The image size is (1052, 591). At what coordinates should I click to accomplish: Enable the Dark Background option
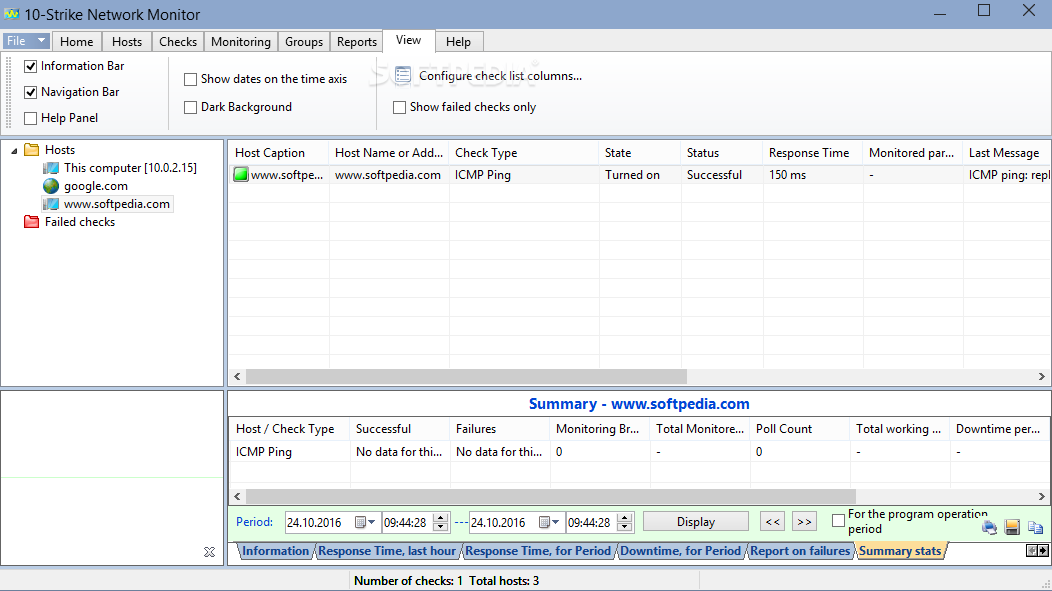coord(191,107)
